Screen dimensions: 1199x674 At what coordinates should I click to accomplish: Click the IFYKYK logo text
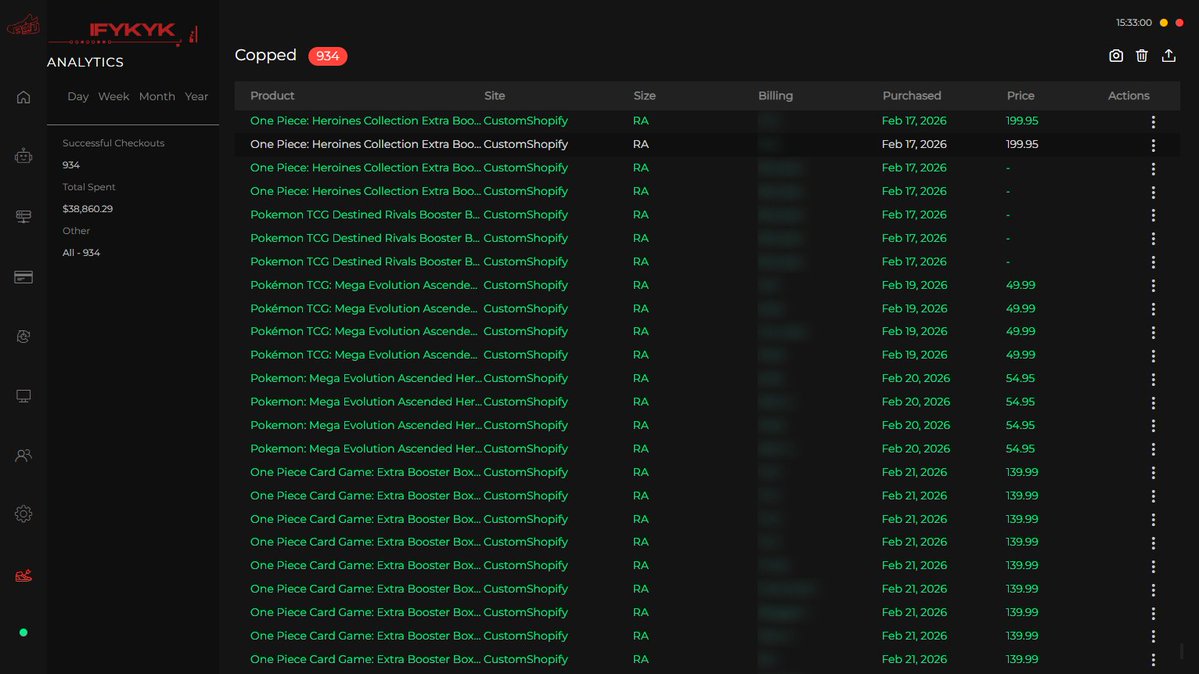point(132,30)
